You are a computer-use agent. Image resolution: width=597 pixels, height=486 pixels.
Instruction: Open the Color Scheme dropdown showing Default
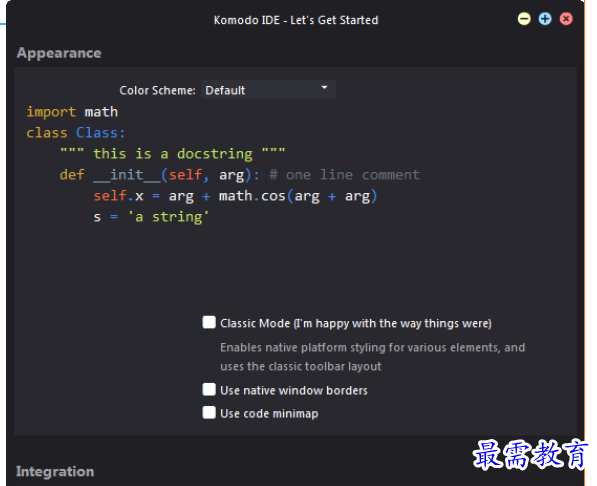coord(268,90)
